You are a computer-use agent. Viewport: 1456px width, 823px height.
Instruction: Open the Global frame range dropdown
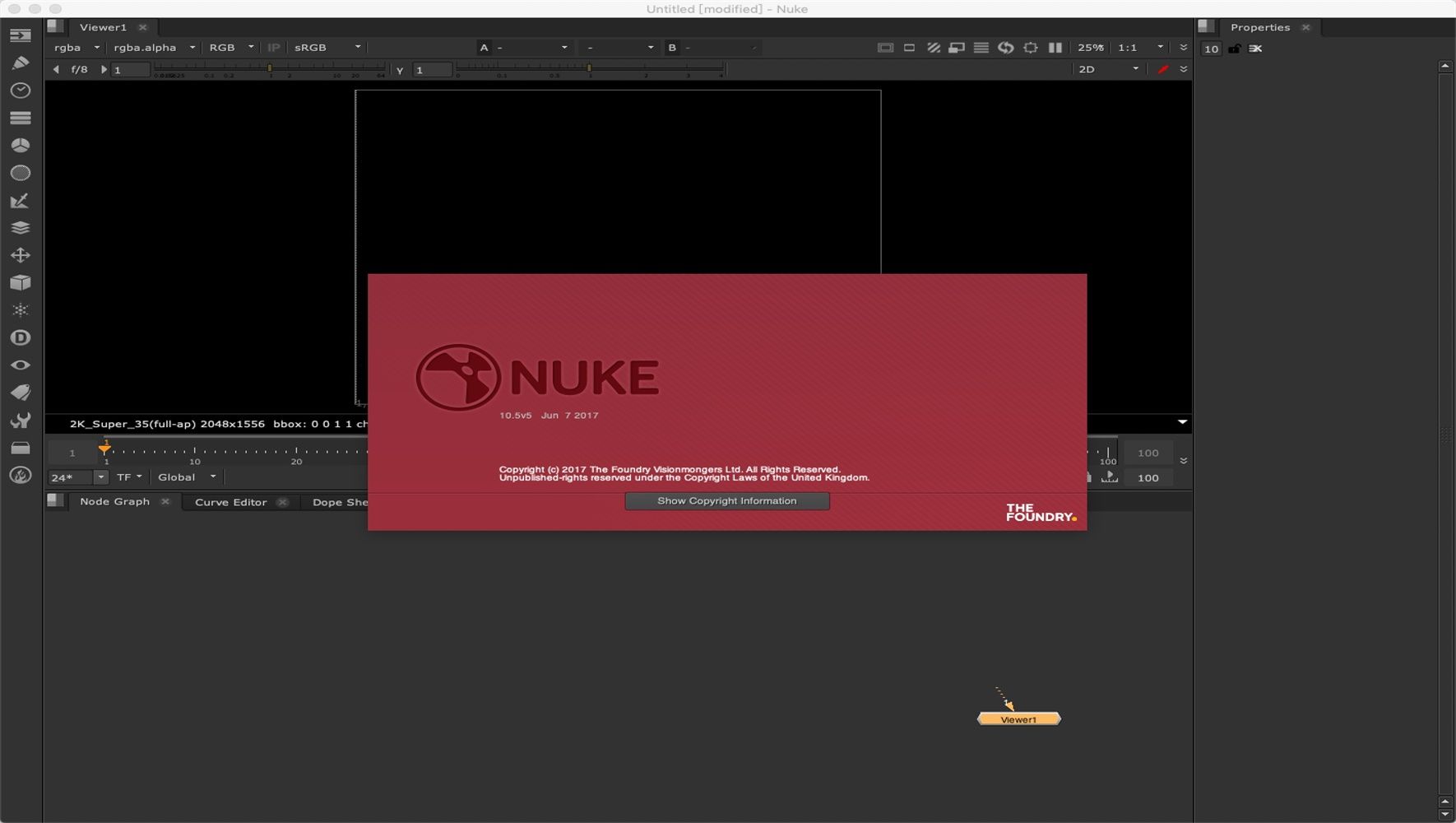pos(187,477)
